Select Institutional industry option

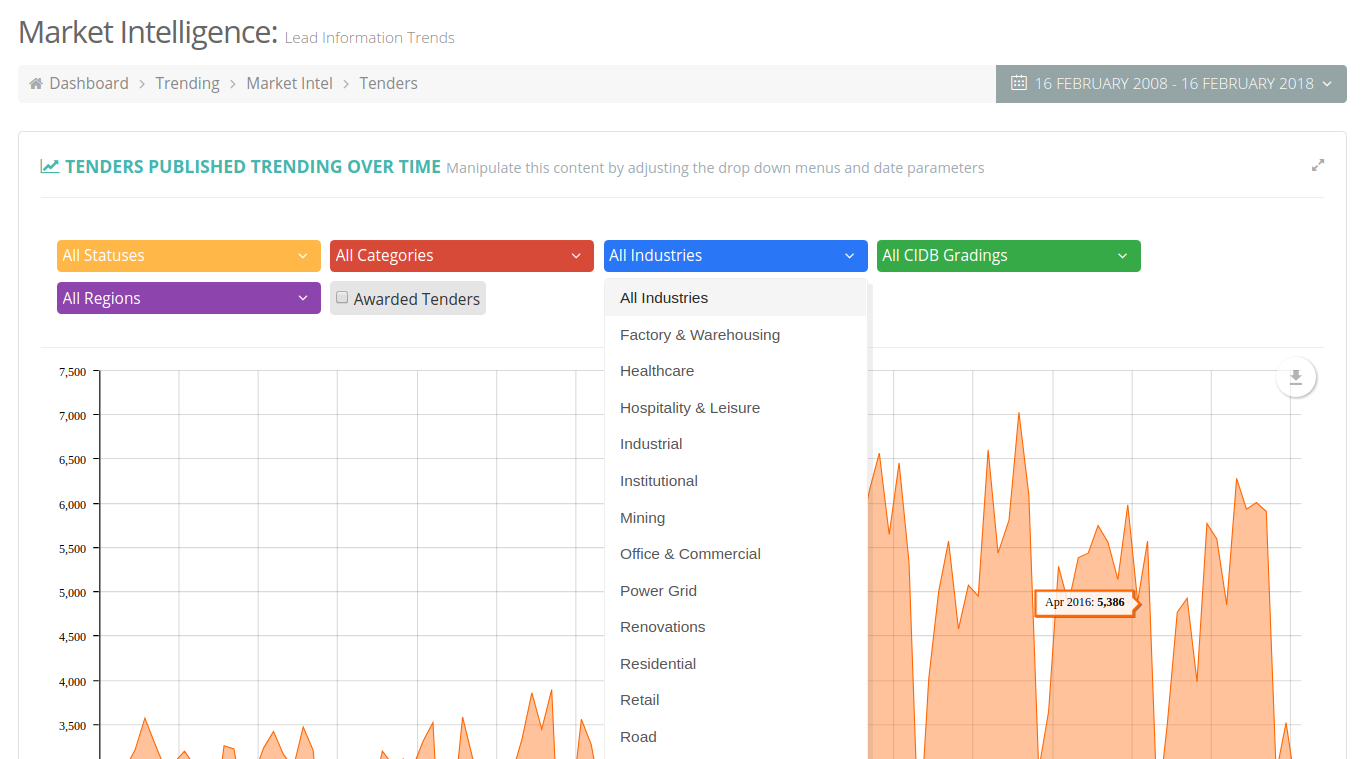(735, 481)
